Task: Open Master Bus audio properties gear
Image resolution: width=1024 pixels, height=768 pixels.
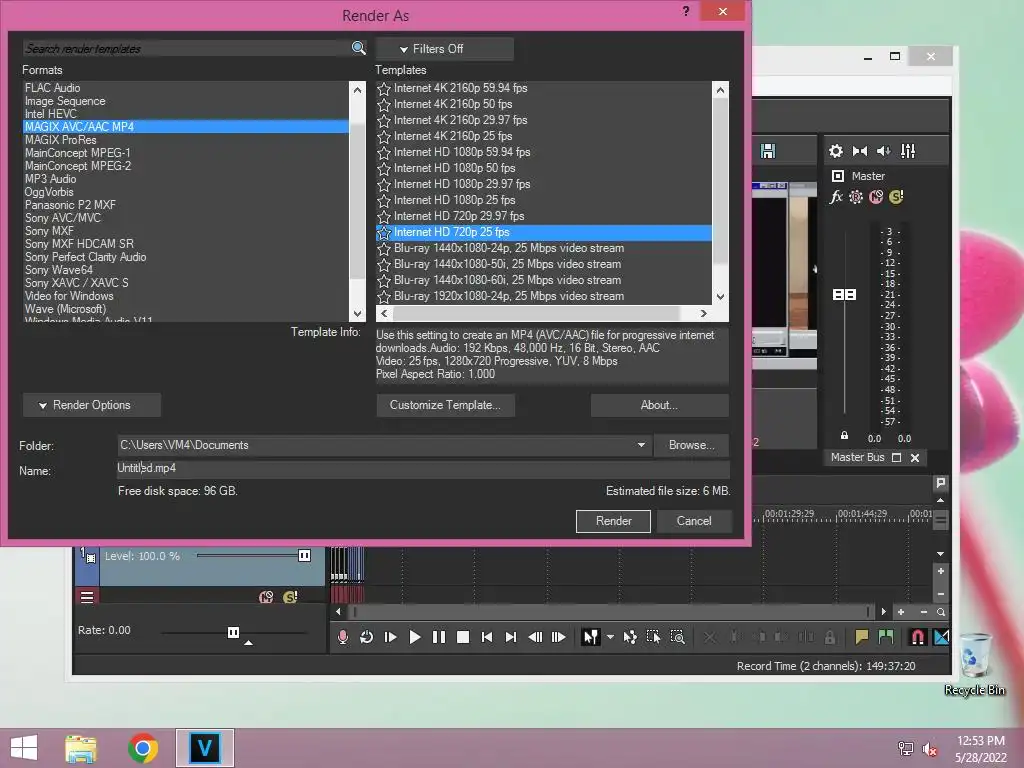Action: click(835, 151)
